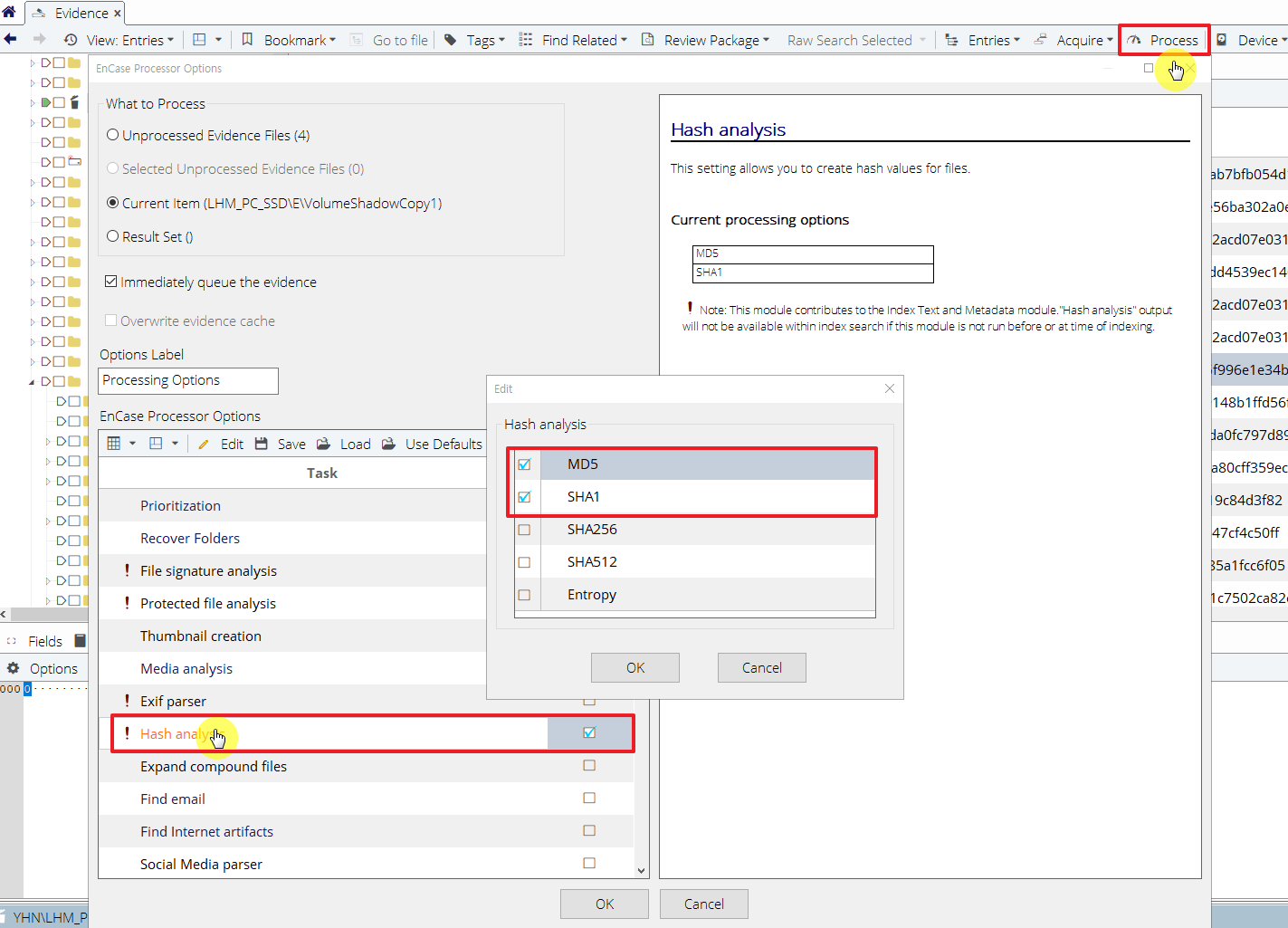Click the Find Related icon
1288x928 pixels.
coord(526,40)
